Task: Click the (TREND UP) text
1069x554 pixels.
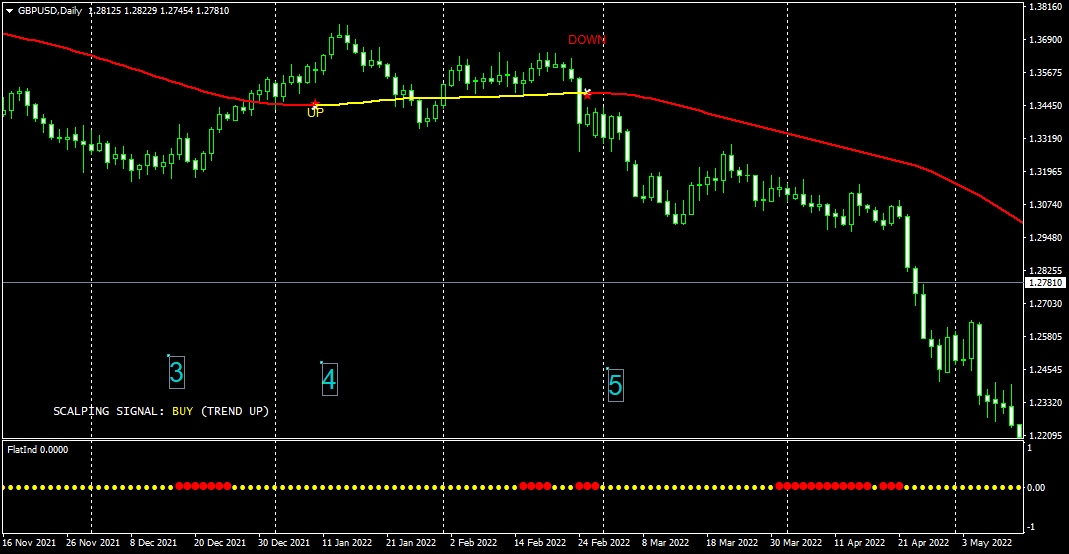Action: pyautogui.click(x=235, y=411)
